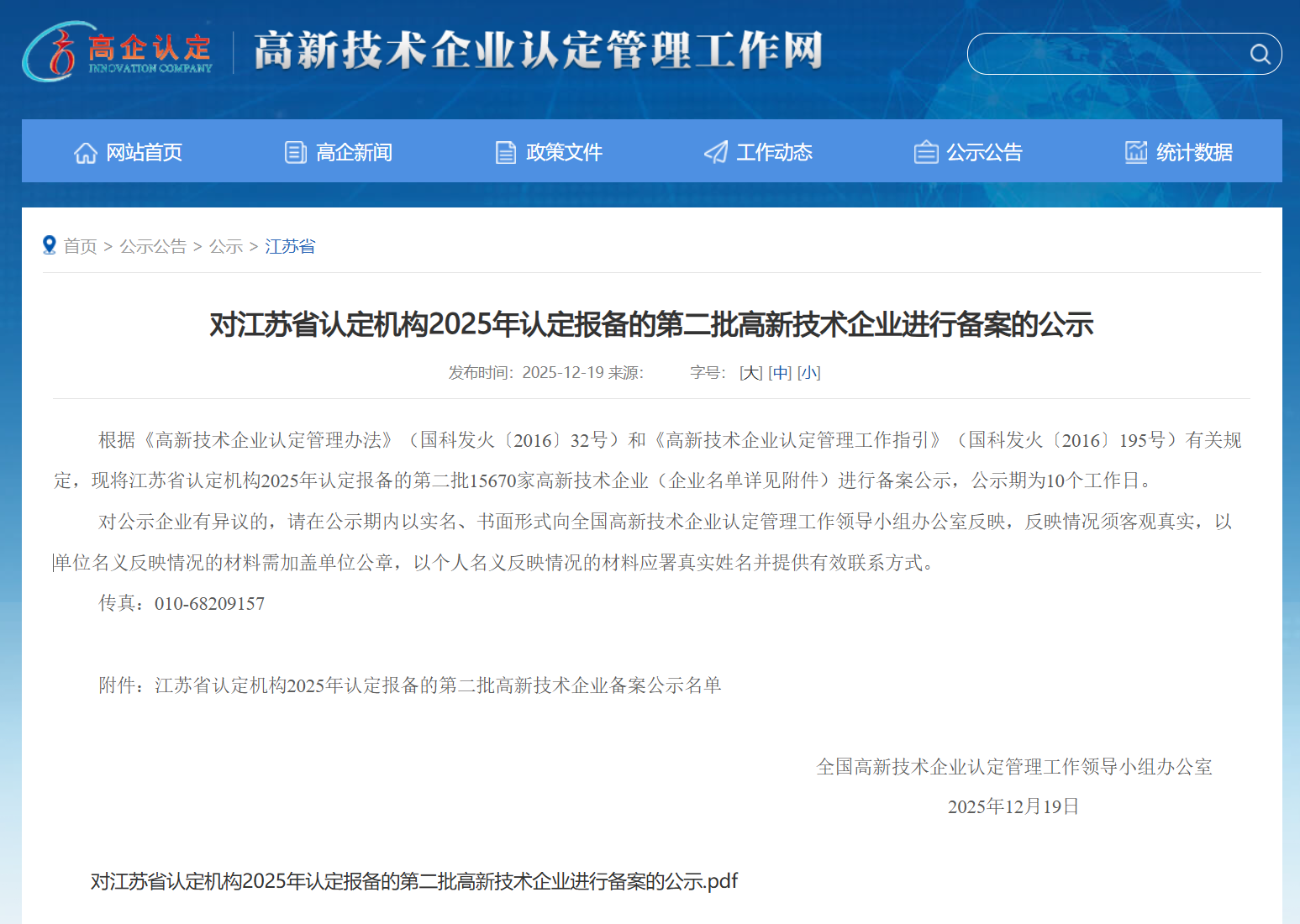Click the home icon beside 网站首页
1300x924 pixels.
tap(86, 153)
